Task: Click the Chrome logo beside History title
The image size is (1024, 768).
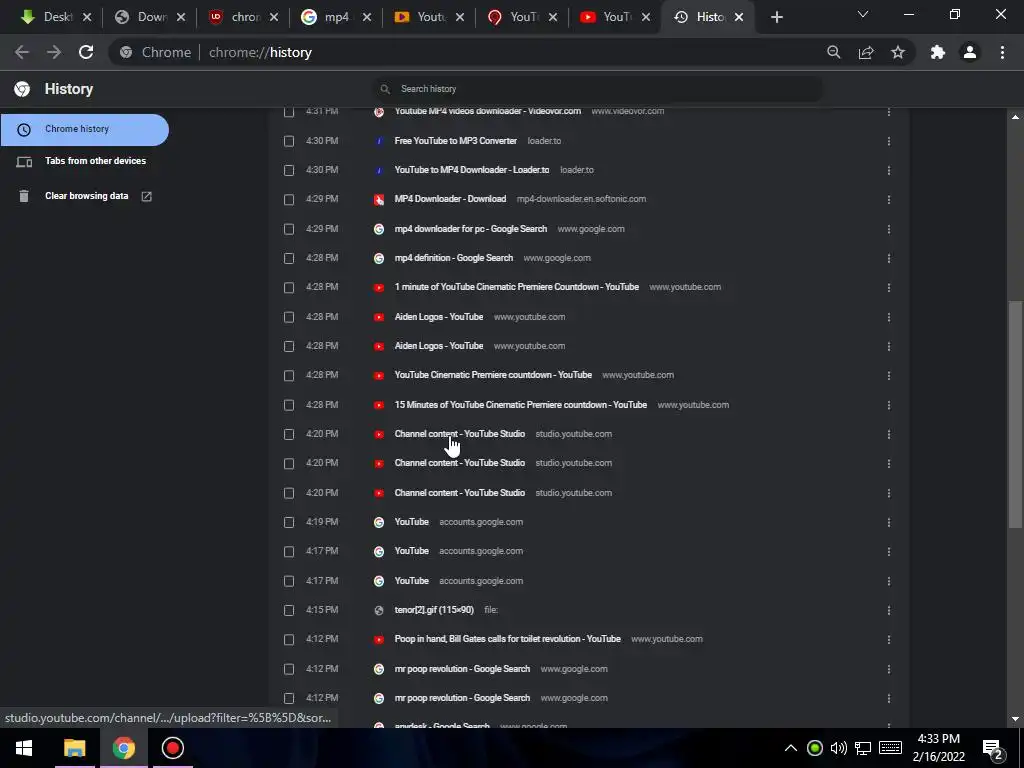Action: pos(22,89)
